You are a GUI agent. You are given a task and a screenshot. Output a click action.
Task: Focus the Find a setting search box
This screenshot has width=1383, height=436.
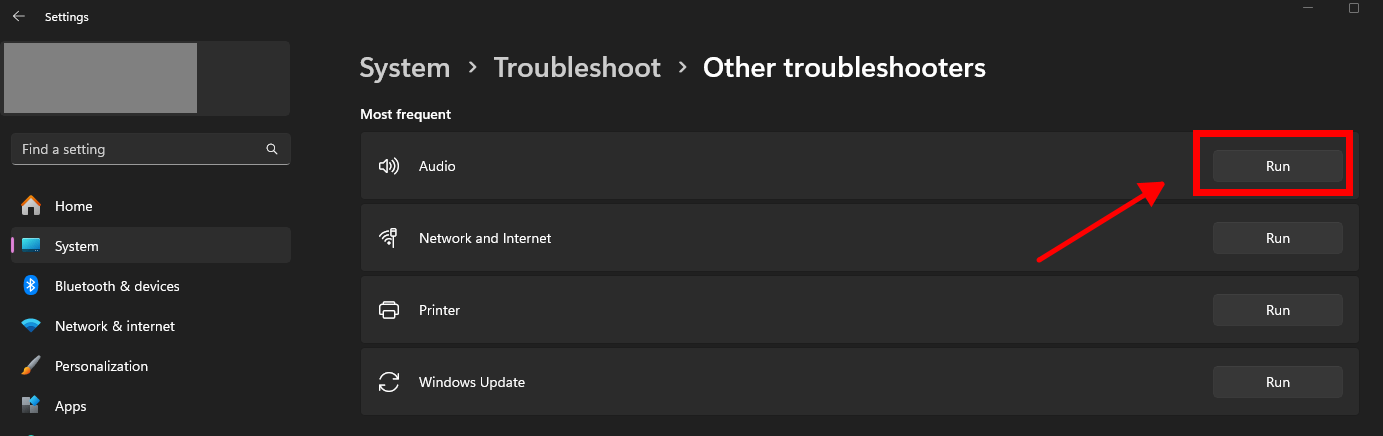[140, 149]
